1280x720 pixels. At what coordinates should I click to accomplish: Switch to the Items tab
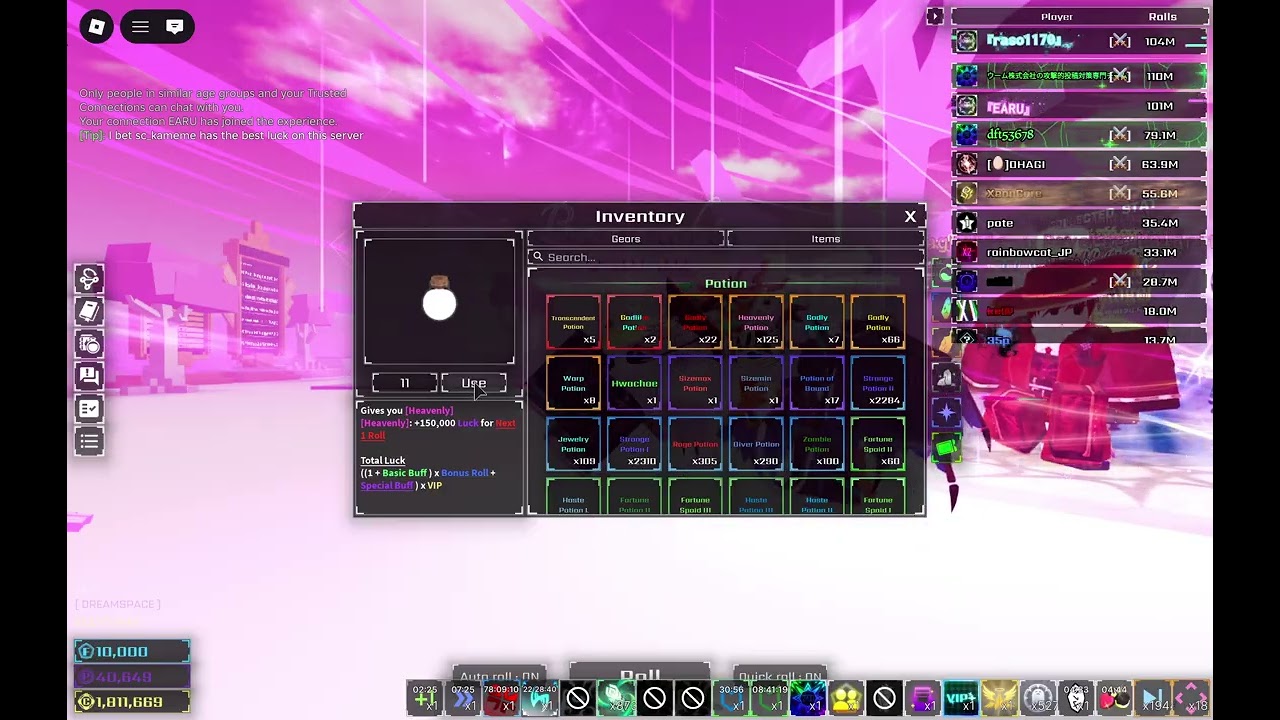(825, 239)
